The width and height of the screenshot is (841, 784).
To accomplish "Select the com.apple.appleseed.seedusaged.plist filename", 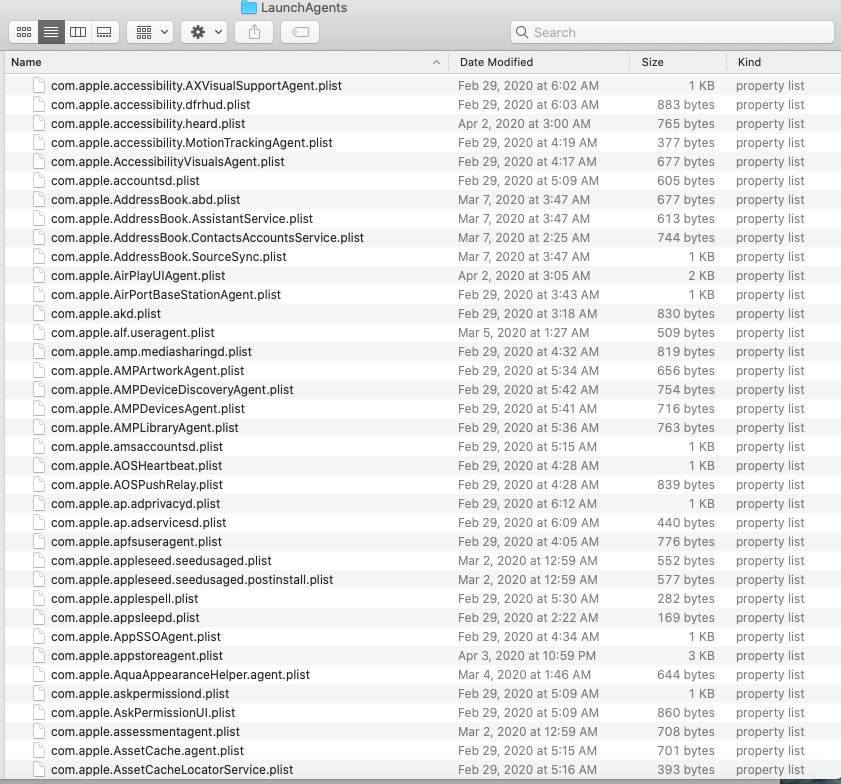I will [x=161, y=561].
